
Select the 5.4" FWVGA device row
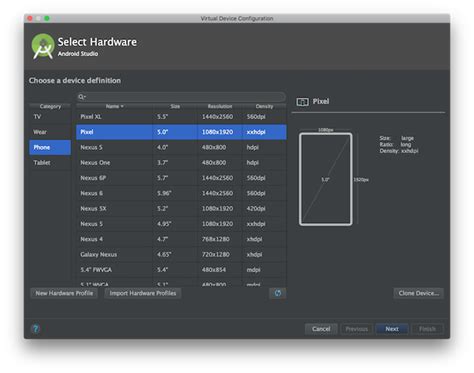click(x=181, y=270)
